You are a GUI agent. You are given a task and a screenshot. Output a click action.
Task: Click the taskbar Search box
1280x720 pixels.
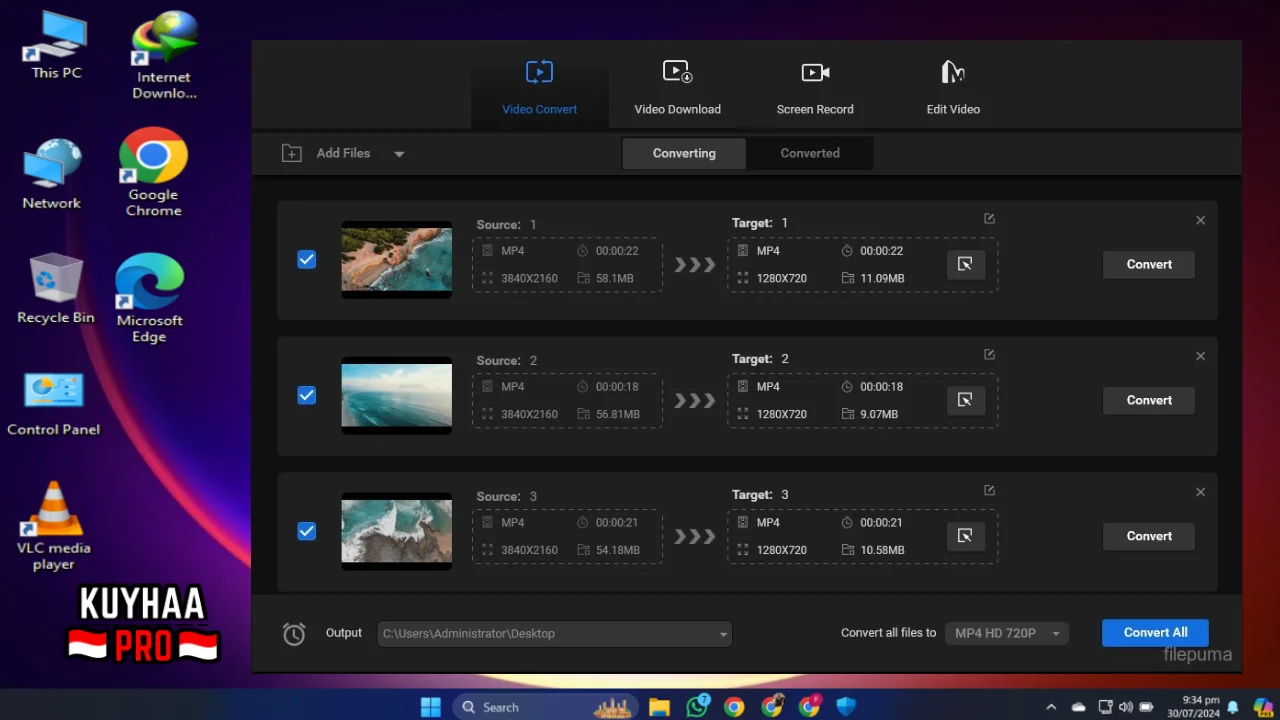pos(547,707)
